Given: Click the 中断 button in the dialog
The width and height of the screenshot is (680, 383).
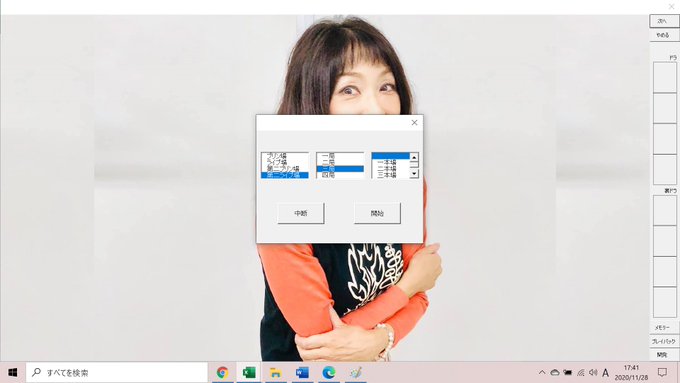Looking at the screenshot, I should (x=301, y=213).
